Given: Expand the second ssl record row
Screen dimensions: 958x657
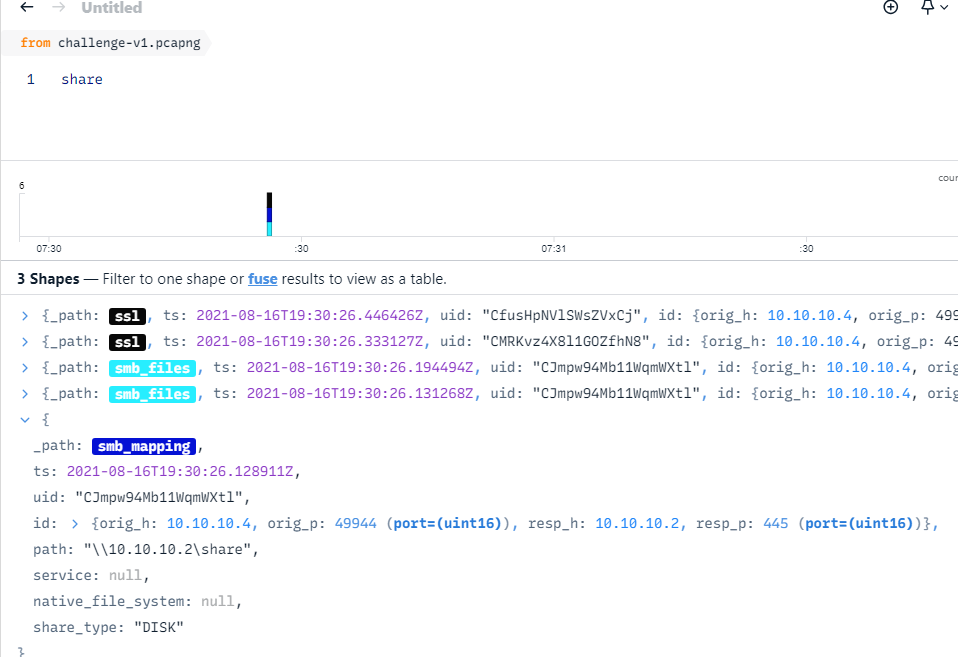Looking at the screenshot, I should [25, 342].
